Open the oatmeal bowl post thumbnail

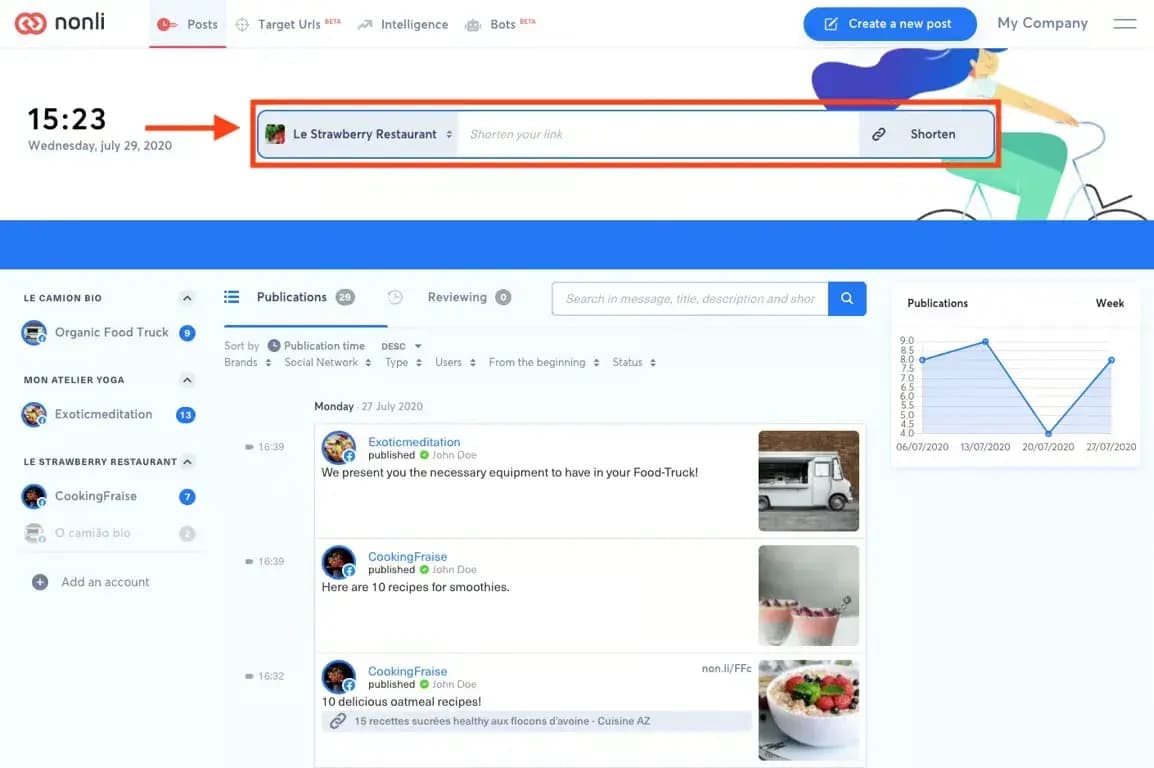[808, 710]
